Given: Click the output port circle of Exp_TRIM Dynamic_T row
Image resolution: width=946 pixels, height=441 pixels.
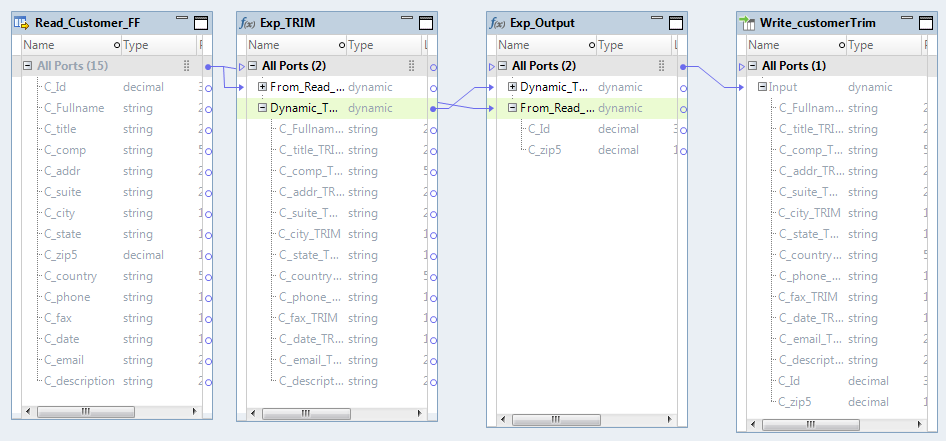Looking at the screenshot, I should point(432,108).
